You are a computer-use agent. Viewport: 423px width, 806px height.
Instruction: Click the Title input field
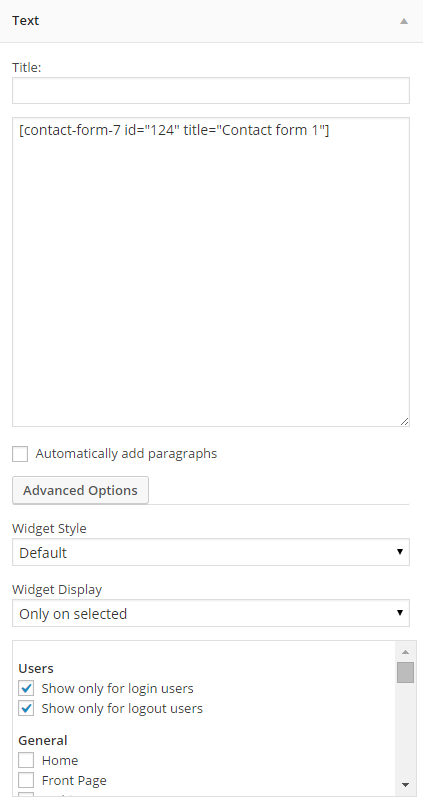[x=211, y=90]
